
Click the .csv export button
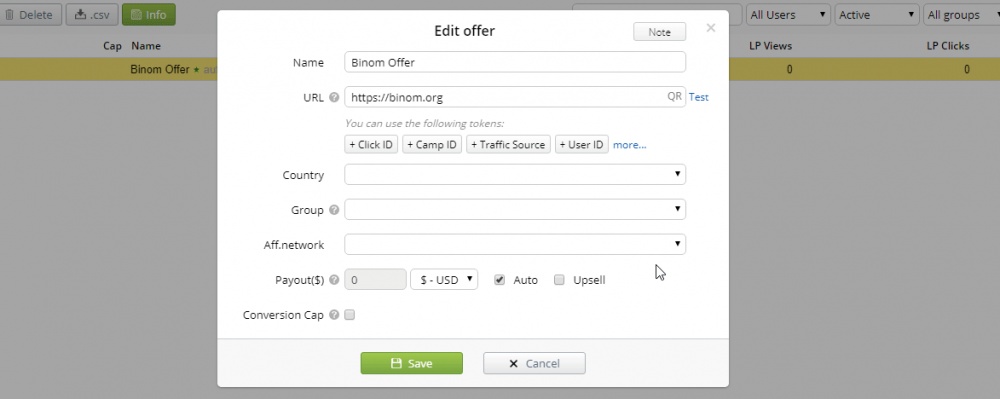coord(92,15)
